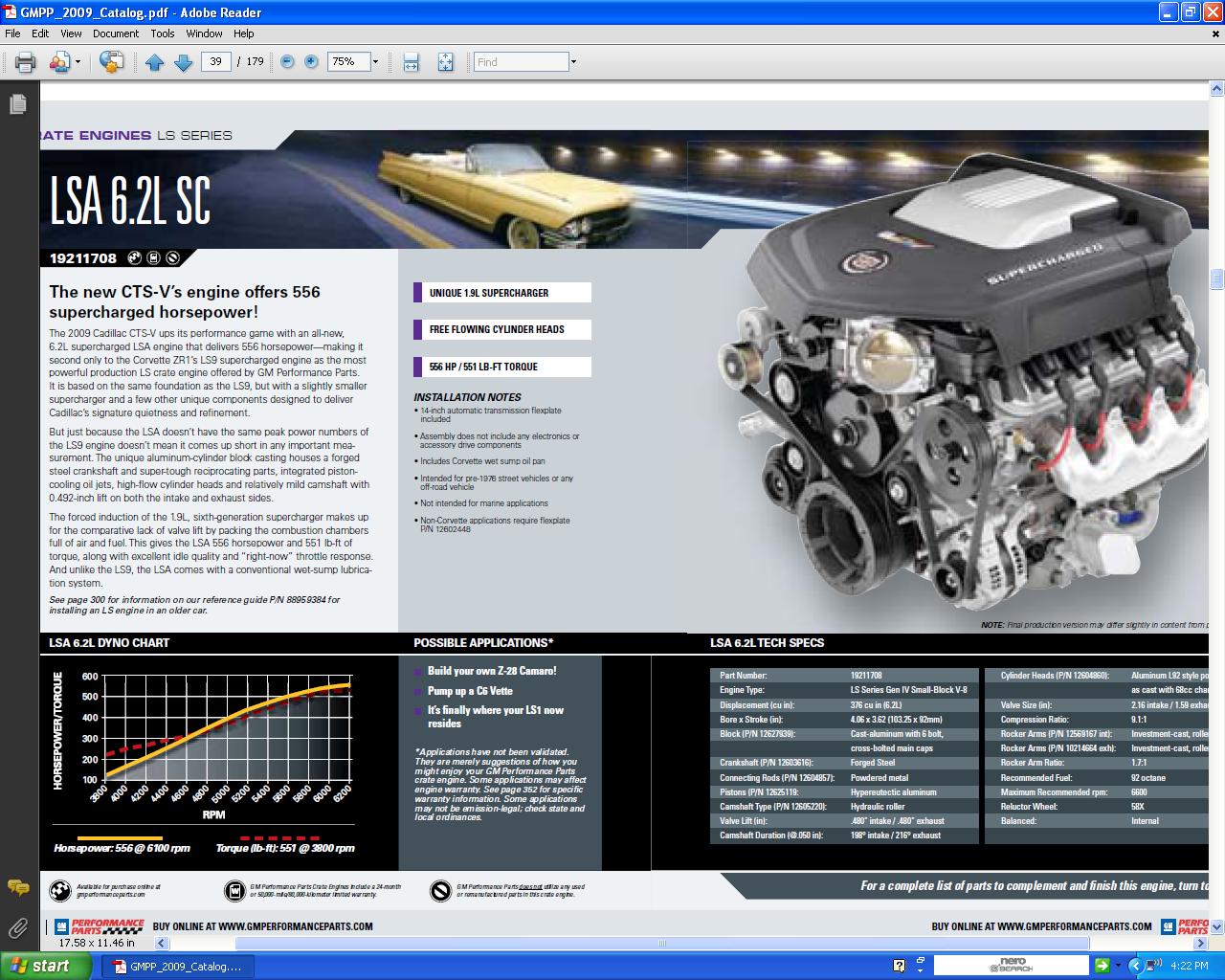1225x980 pixels.
Task: Click the PDF icon in Adobe Reader title bar
Action: click(x=10, y=11)
